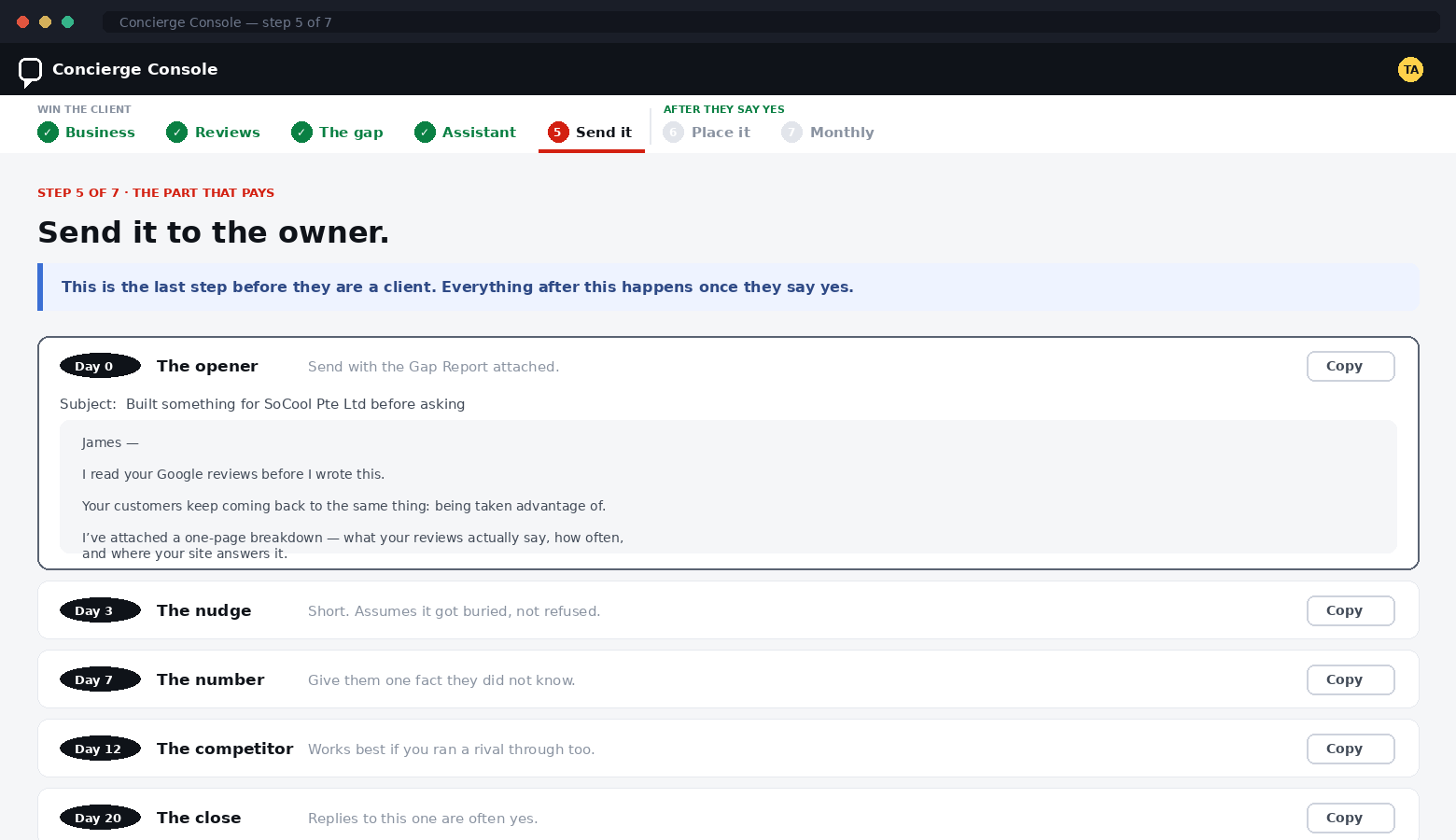Image resolution: width=1456 pixels, height=840 pixels.
Task: Expand The number email card
Action: 728,679
